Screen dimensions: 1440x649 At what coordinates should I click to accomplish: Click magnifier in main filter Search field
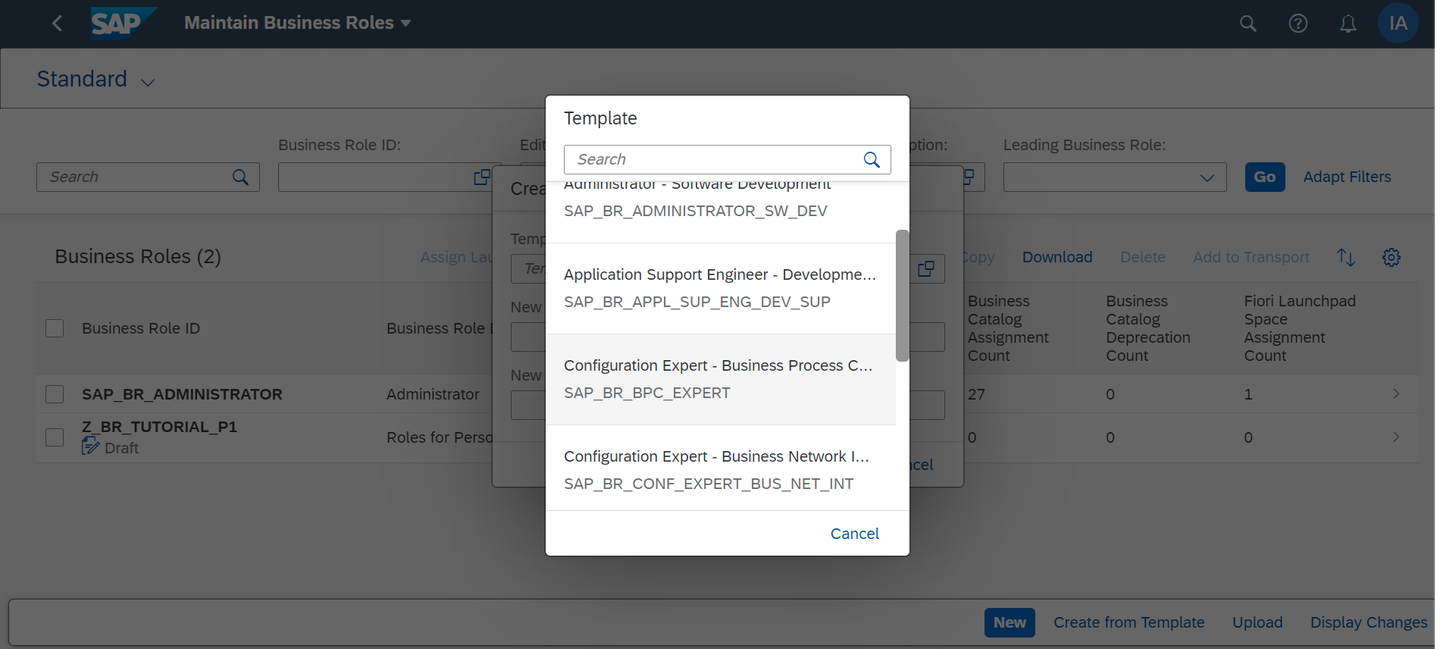pyautogui.click(x=240, y=177)
